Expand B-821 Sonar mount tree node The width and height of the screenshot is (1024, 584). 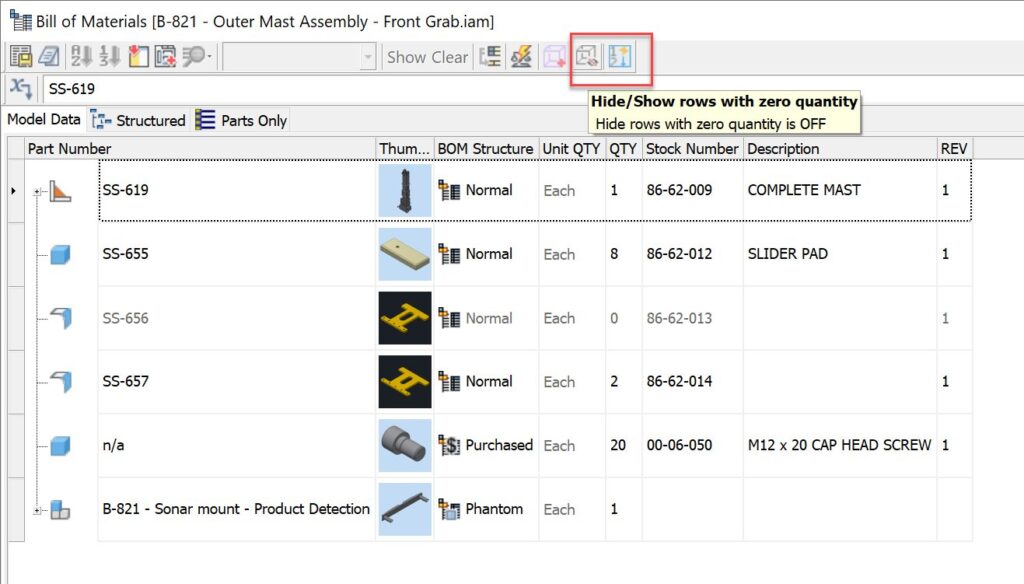[x=37, y=510]
